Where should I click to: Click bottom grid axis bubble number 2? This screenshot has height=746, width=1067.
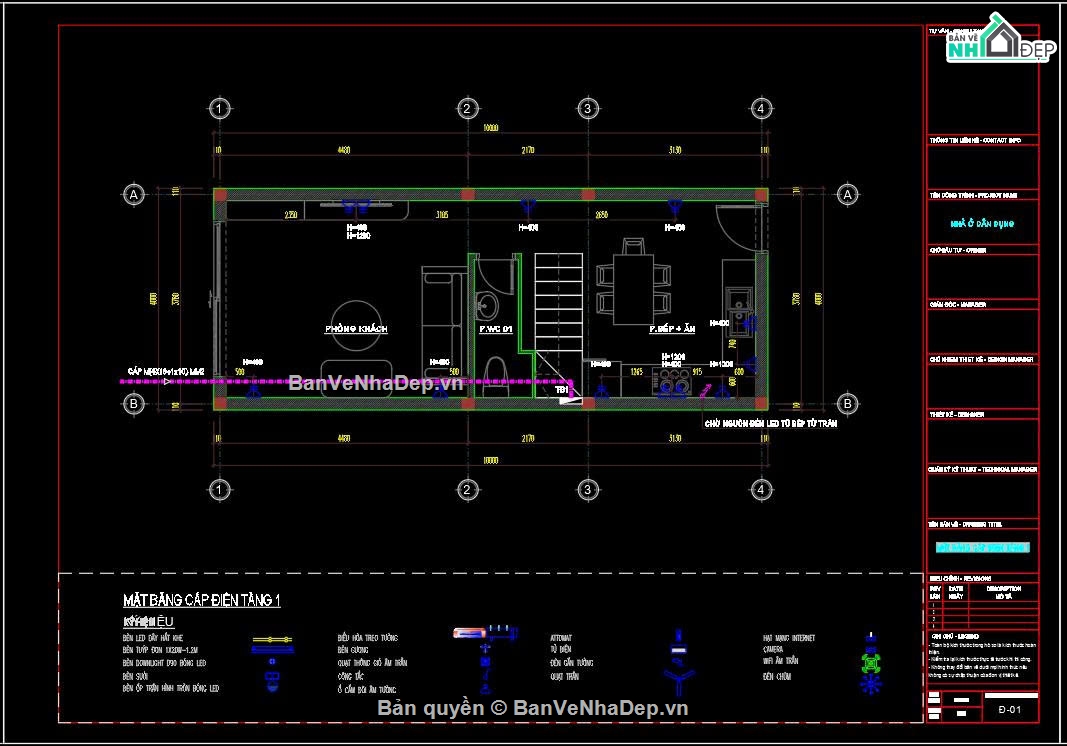click(466, 489)
